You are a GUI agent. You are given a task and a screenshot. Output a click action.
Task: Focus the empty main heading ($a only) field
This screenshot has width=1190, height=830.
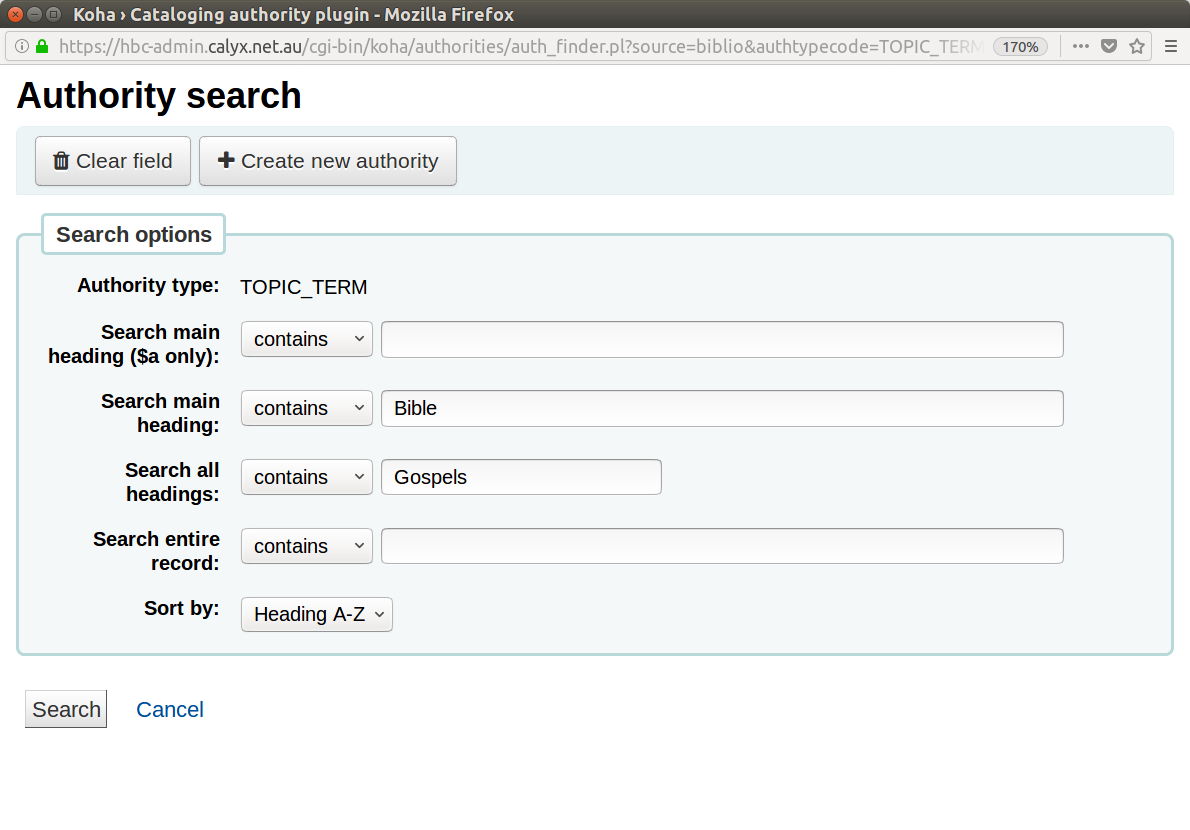[721, 339]
